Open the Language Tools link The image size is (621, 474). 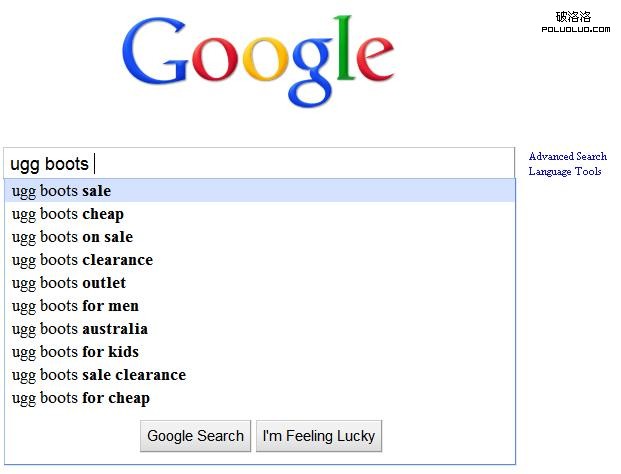pos(565,172)
